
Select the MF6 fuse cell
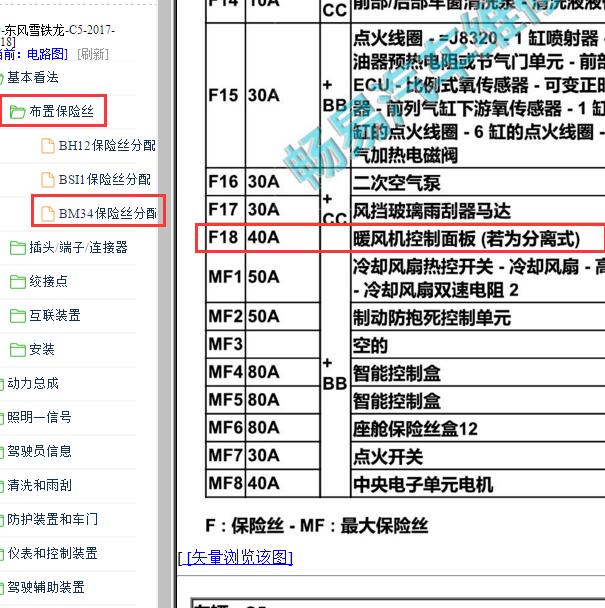[225, 428]
